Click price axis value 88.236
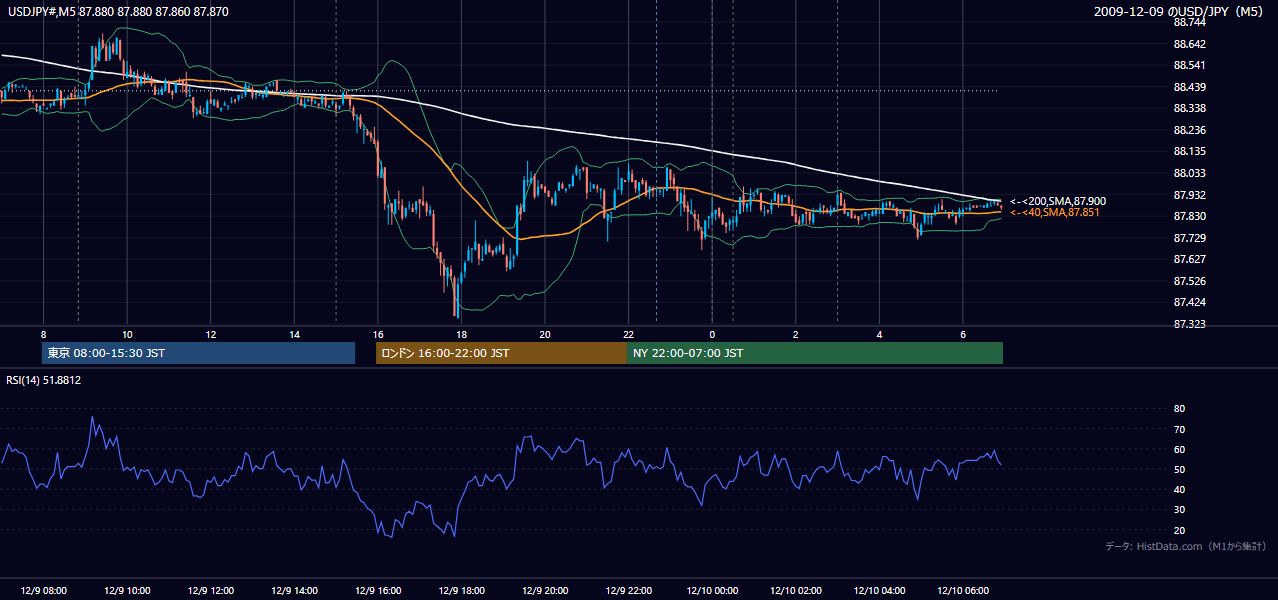The image size is (1278, 600). click(1191, 130)
